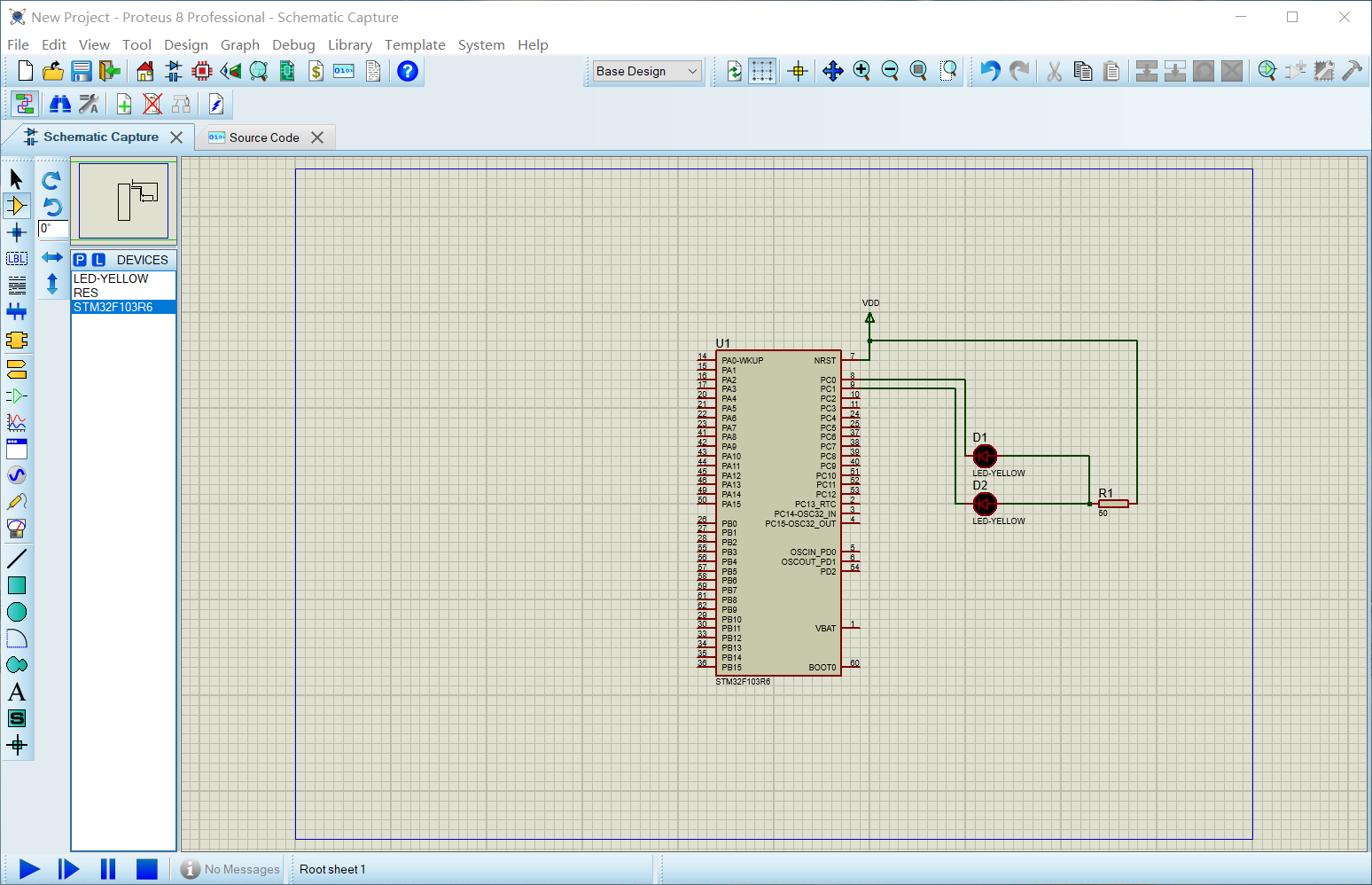Toggle the grid display icon

coord(762,71)
